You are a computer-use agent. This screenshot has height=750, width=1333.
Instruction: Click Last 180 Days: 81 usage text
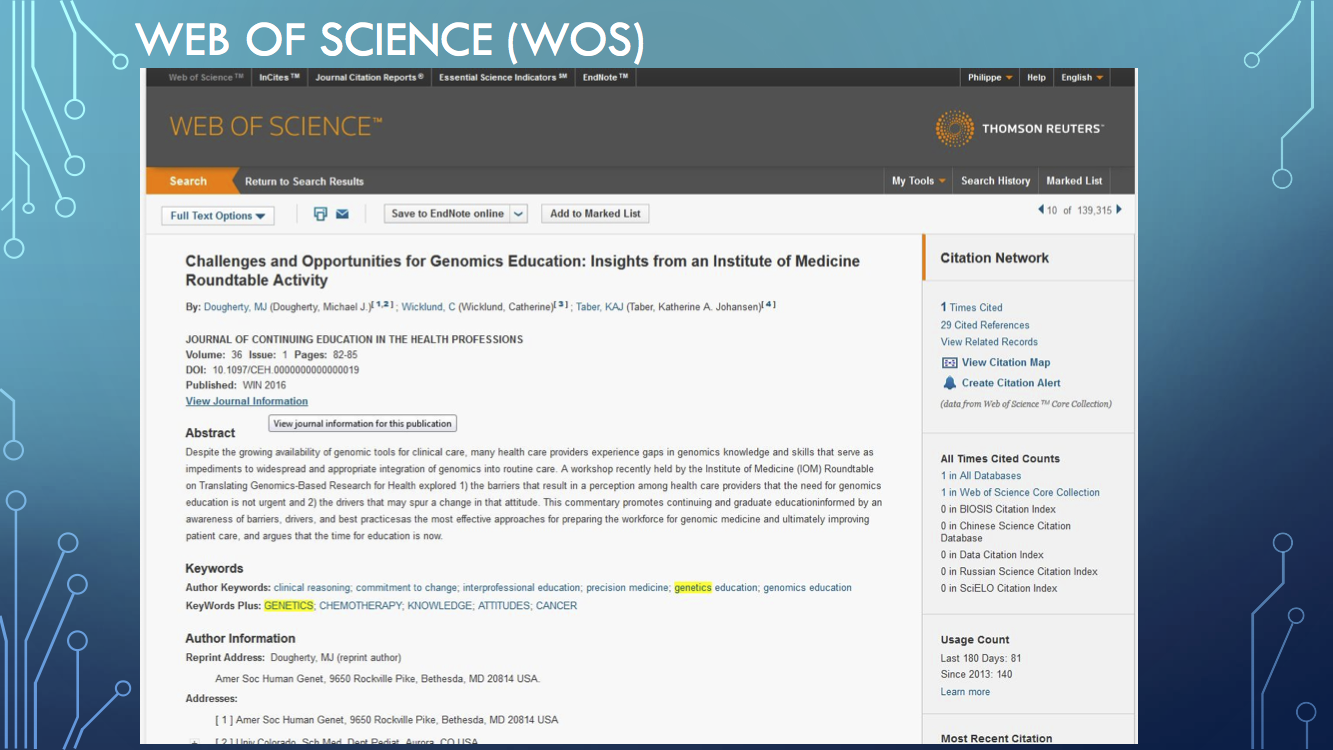[x=981, y=659]
